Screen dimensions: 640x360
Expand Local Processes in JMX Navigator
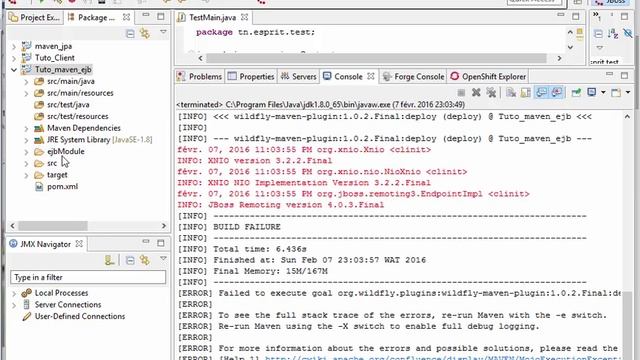tap(14, 293)
